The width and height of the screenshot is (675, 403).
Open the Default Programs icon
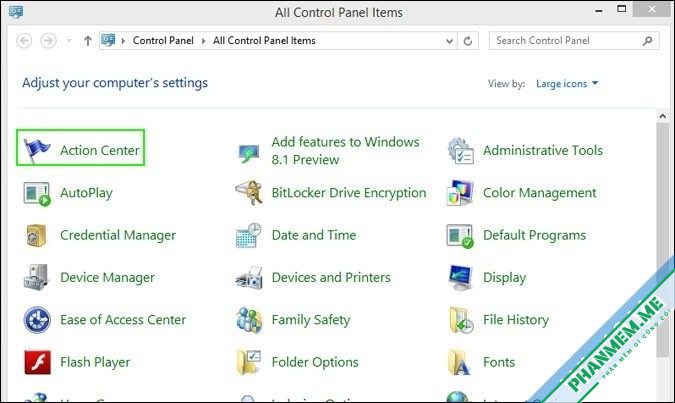click(460, 236)
